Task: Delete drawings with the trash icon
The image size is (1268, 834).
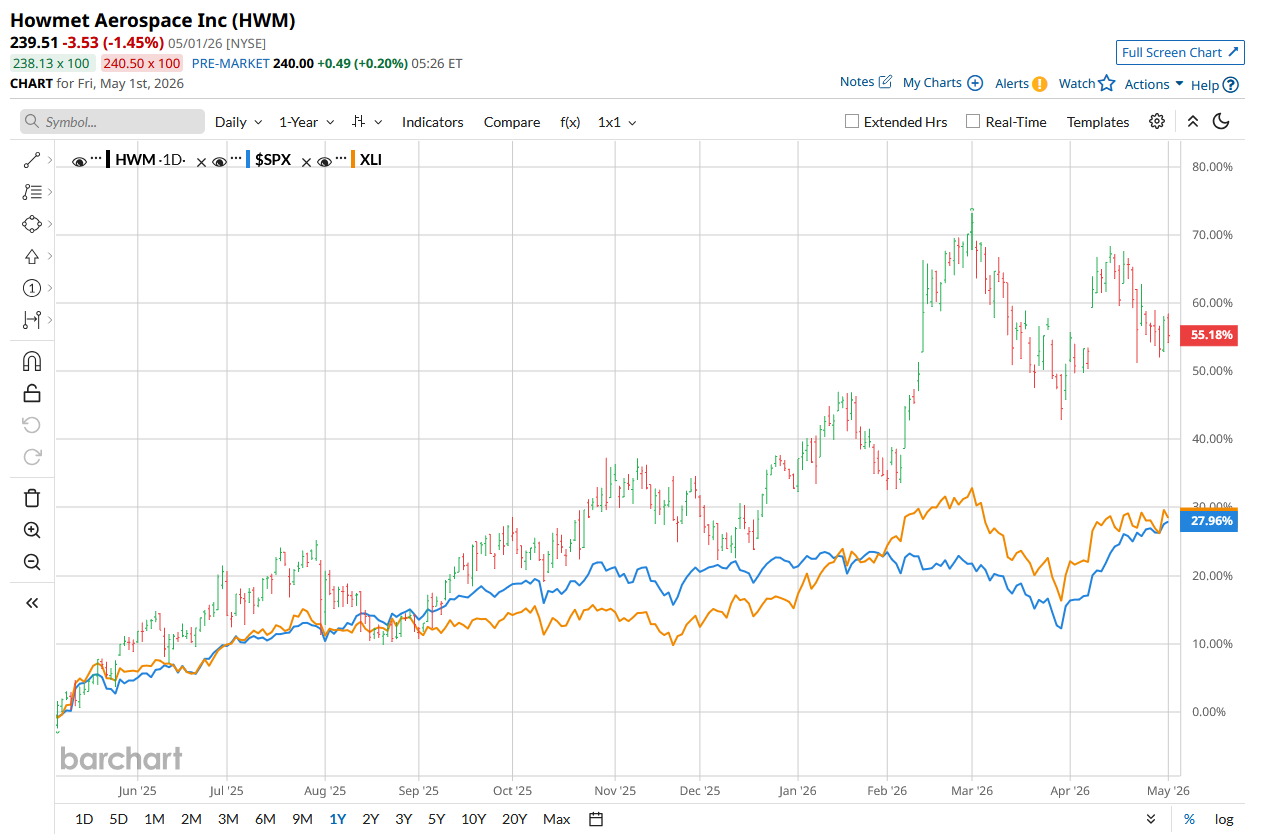Action: tap(31, 497)
